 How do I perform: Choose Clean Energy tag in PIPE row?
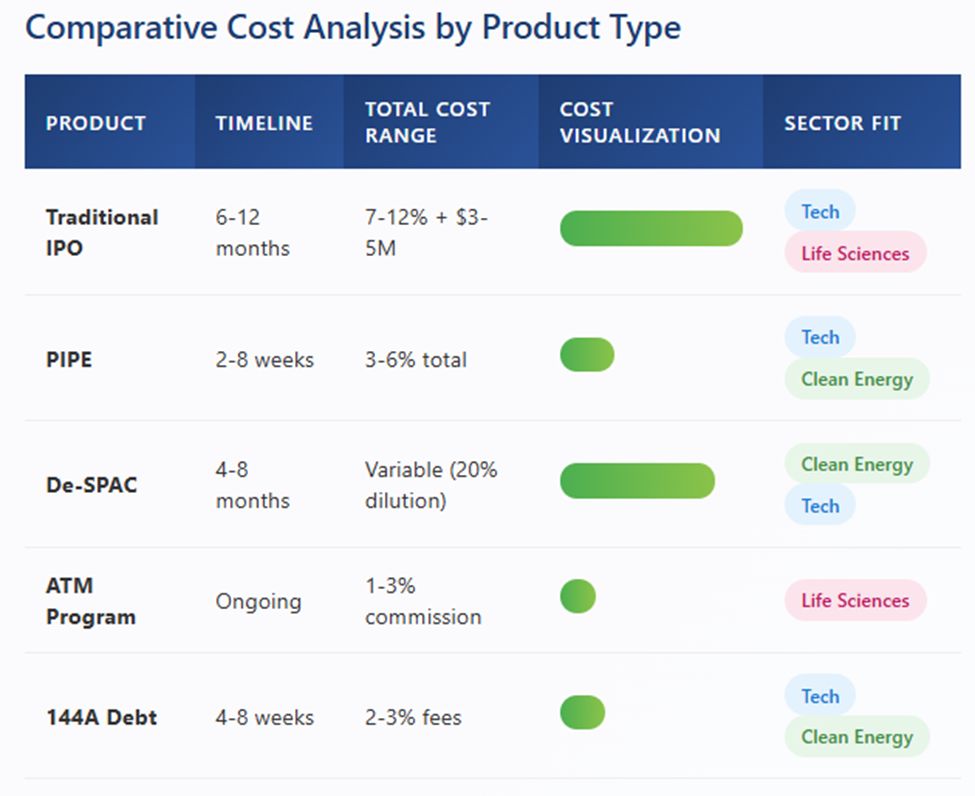pos(857,379)
